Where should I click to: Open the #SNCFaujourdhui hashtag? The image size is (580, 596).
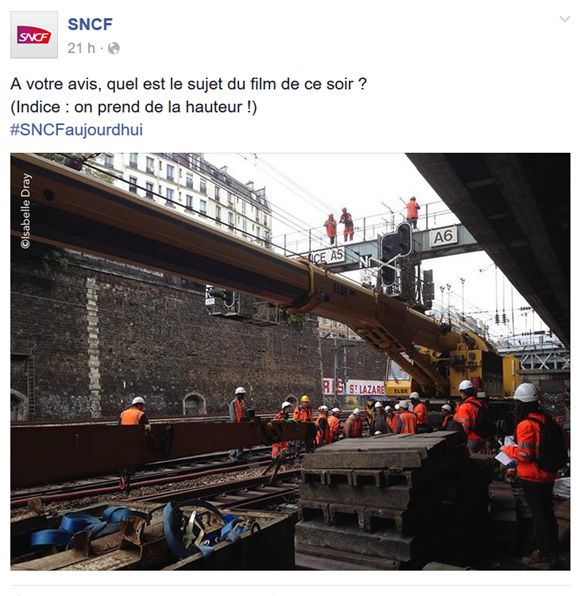pyautogui.click(x=76, y=130)
